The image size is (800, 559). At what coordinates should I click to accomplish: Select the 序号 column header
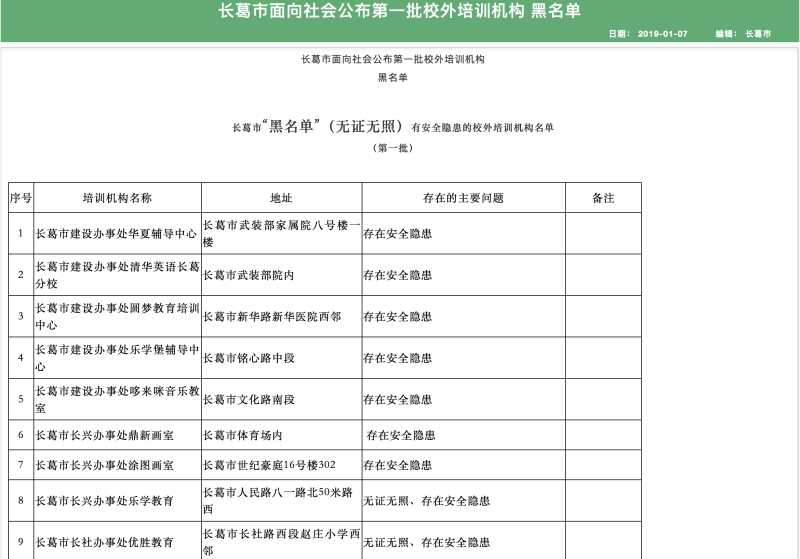21,198
